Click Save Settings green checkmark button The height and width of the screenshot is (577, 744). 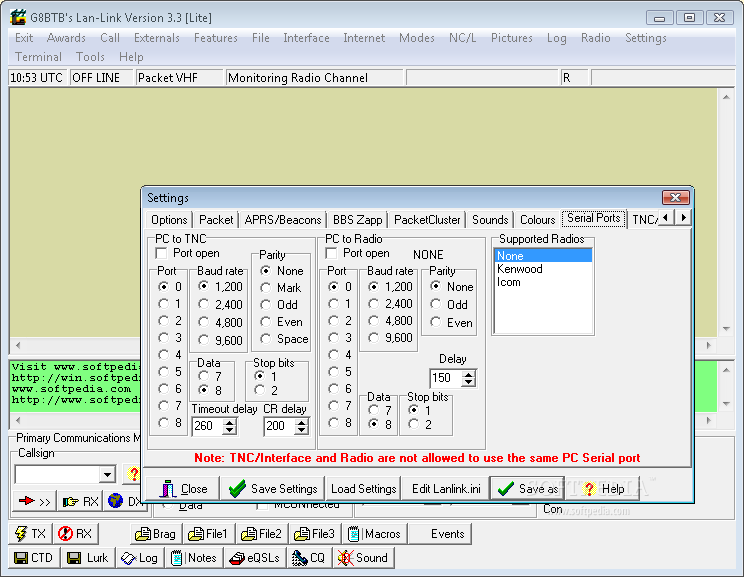tap(273, 488)
